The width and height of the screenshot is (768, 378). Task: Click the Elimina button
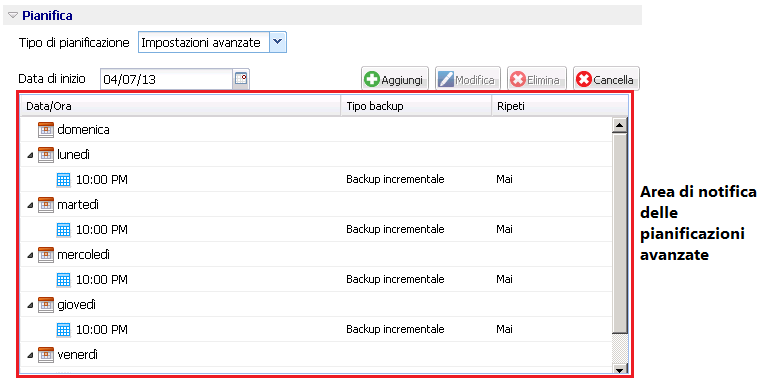tap(537, 79)
